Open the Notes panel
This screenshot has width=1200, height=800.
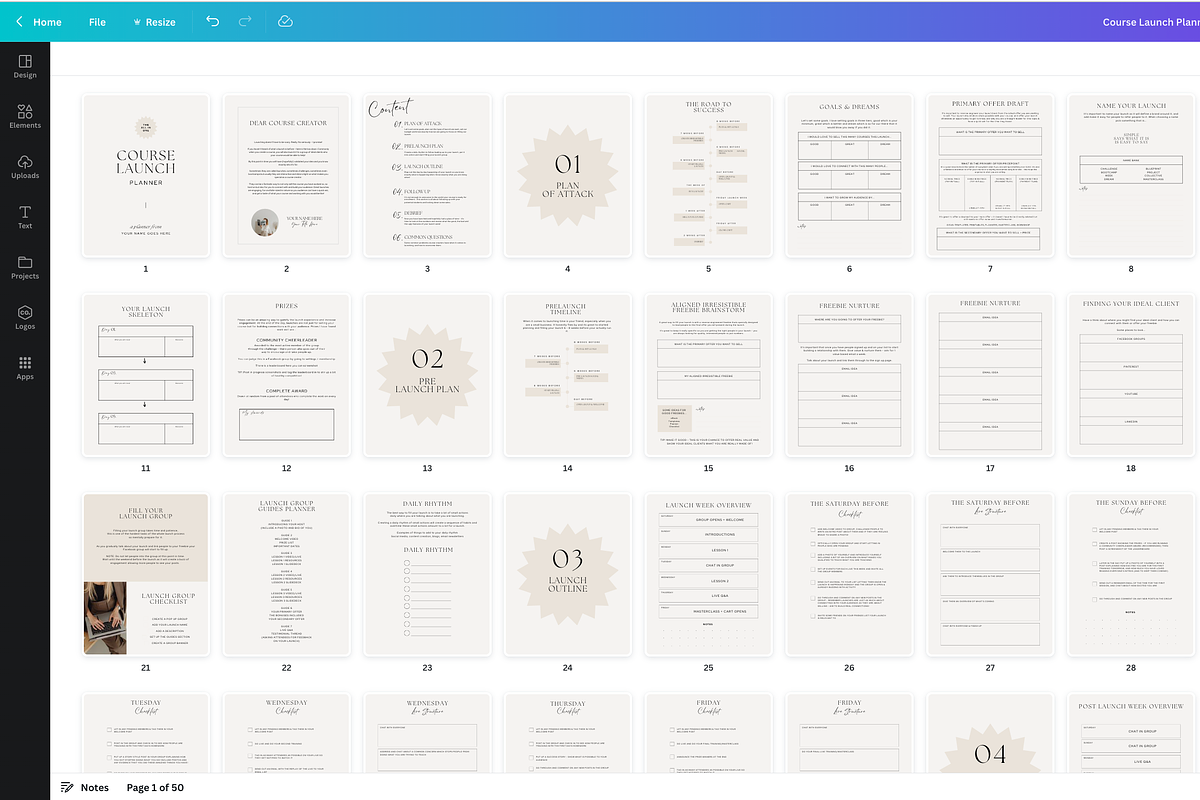[85, 787]
